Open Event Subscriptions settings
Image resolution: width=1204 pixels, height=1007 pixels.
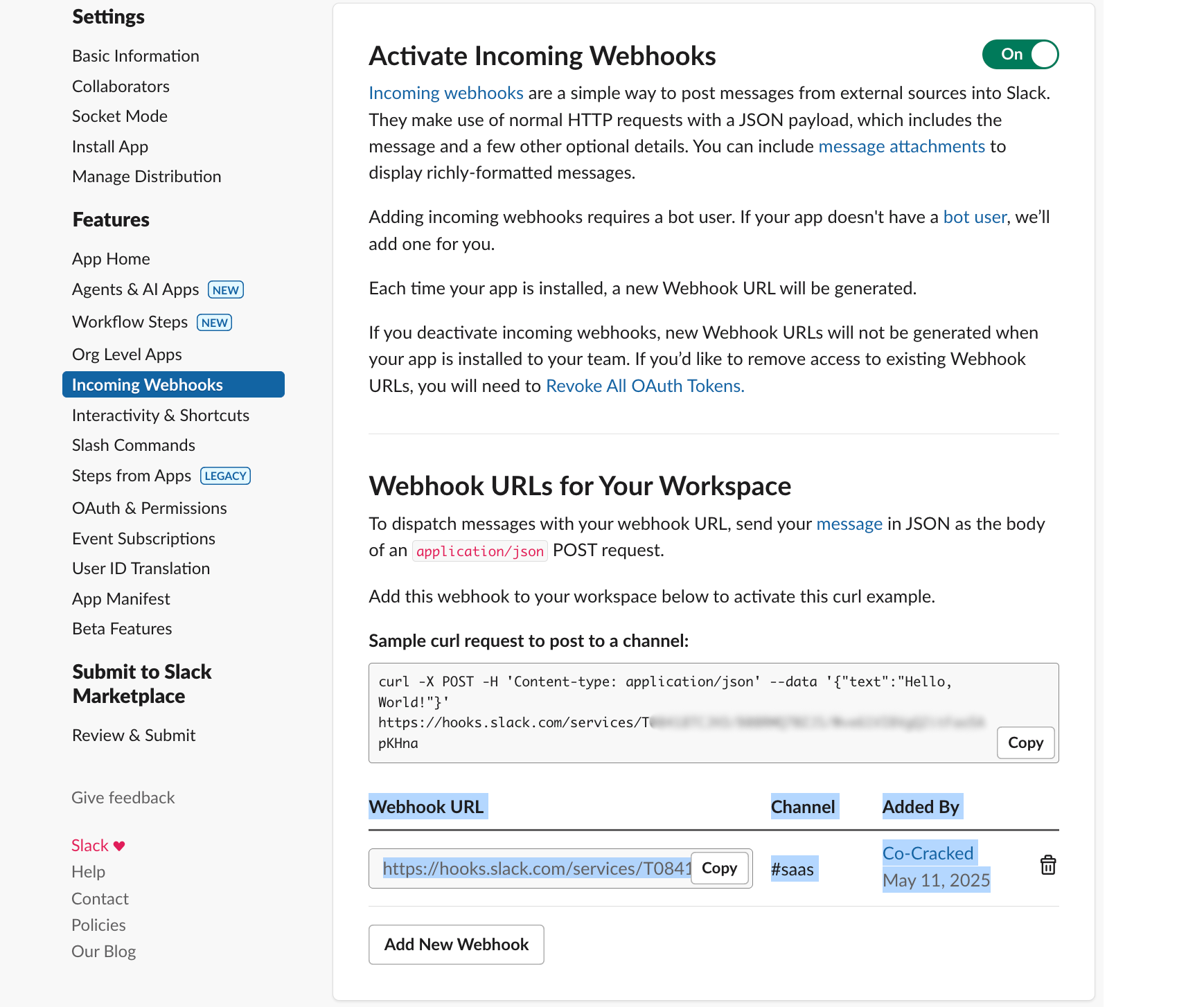[x=143, y=538]
